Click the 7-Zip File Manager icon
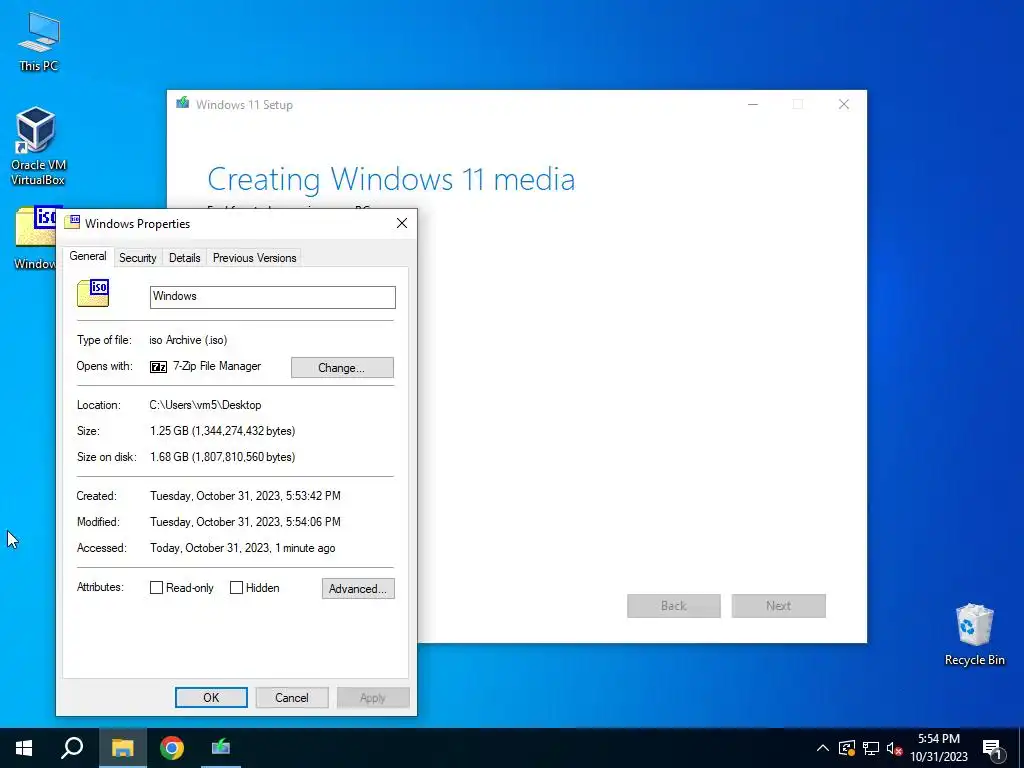The height and width of the screenshot is (768, 1024). click(x=159, y=367)
